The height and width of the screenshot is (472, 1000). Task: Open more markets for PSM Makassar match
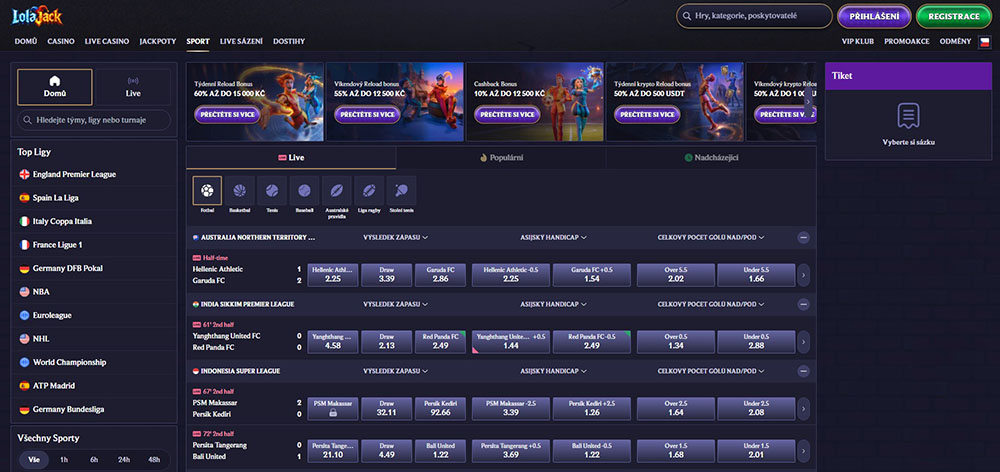coord(804,408)
